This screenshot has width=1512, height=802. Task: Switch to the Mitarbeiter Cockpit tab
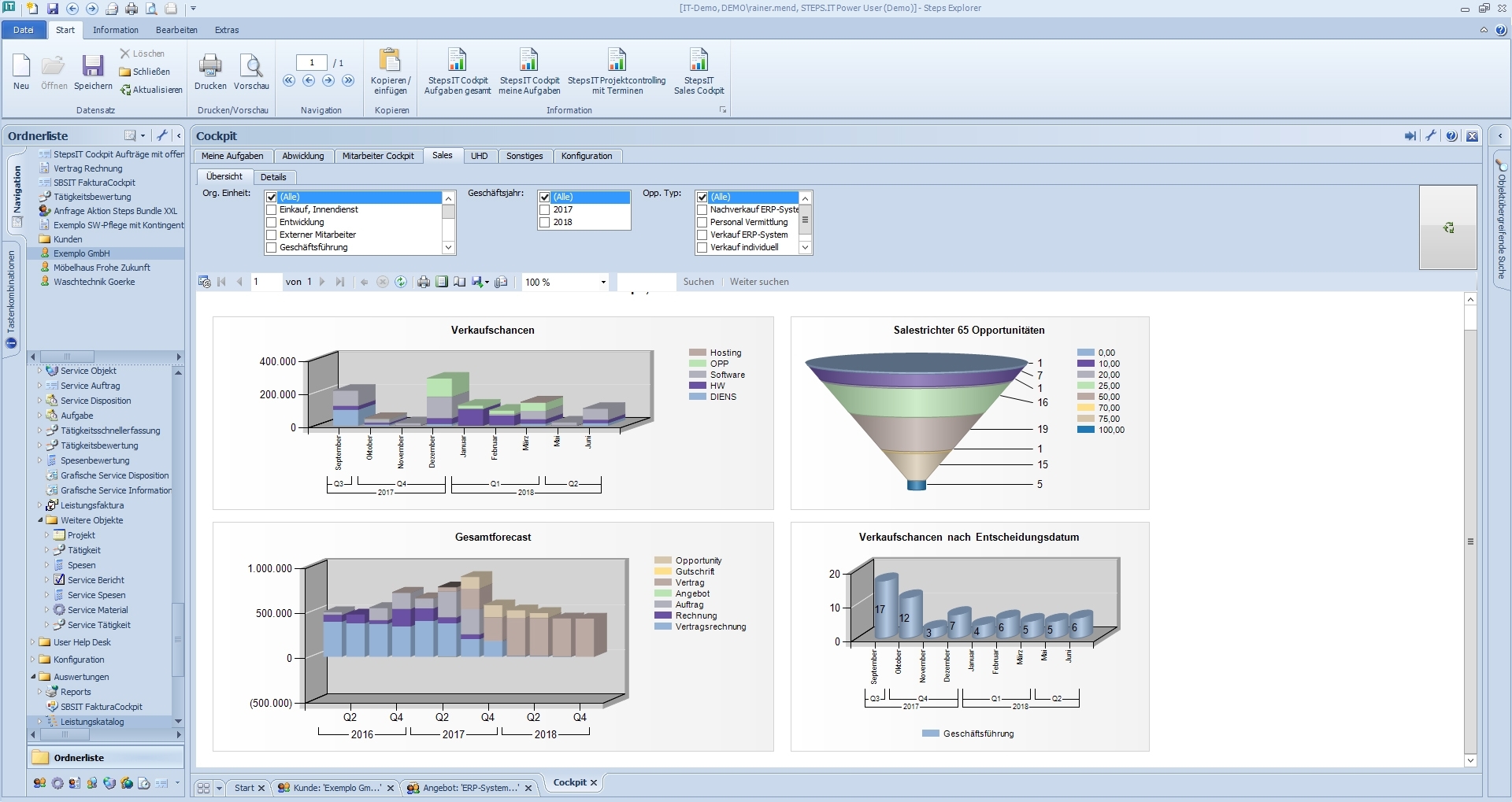pos(378,156)
